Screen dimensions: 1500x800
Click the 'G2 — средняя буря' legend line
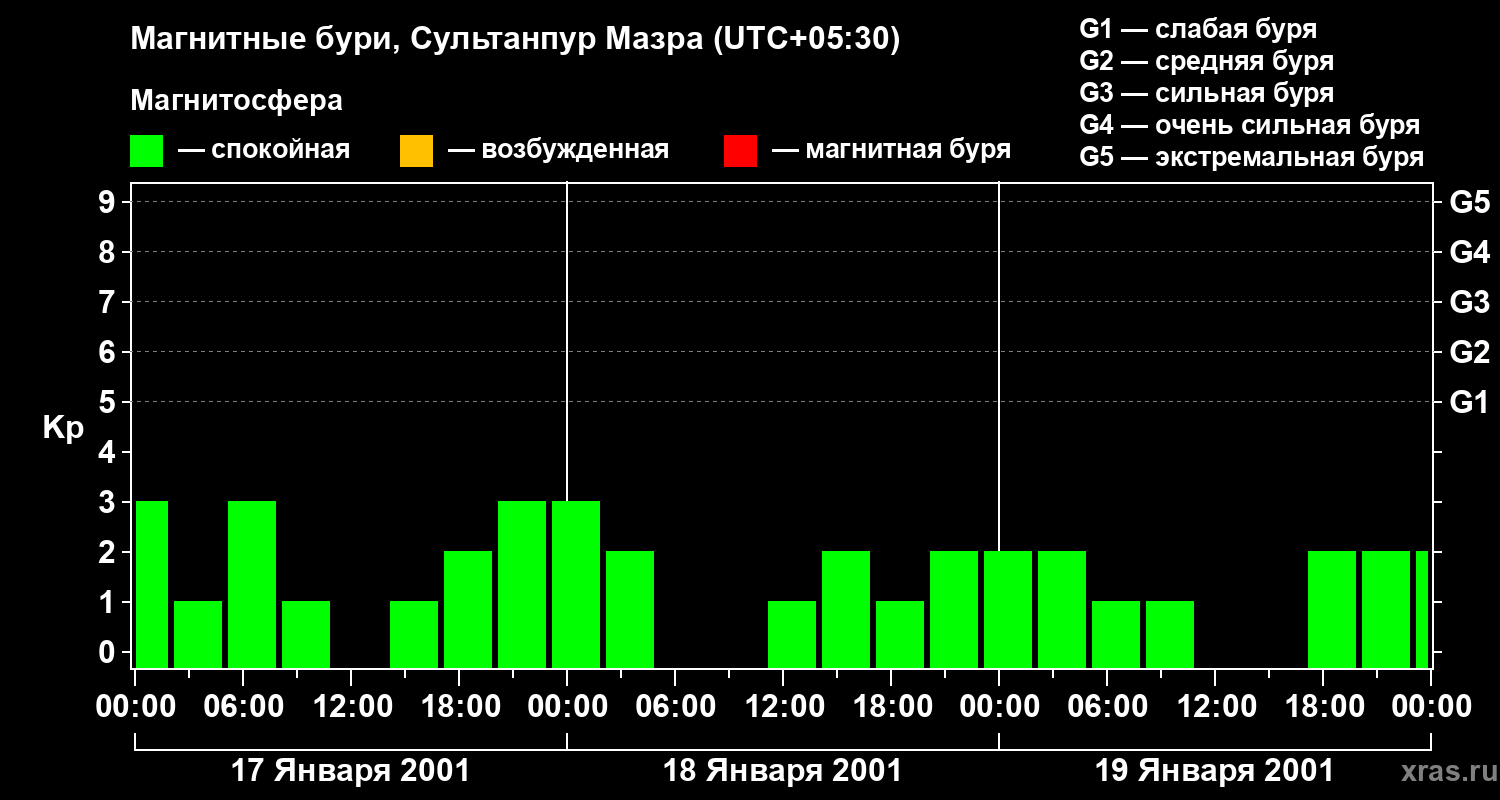point(1207,61)
